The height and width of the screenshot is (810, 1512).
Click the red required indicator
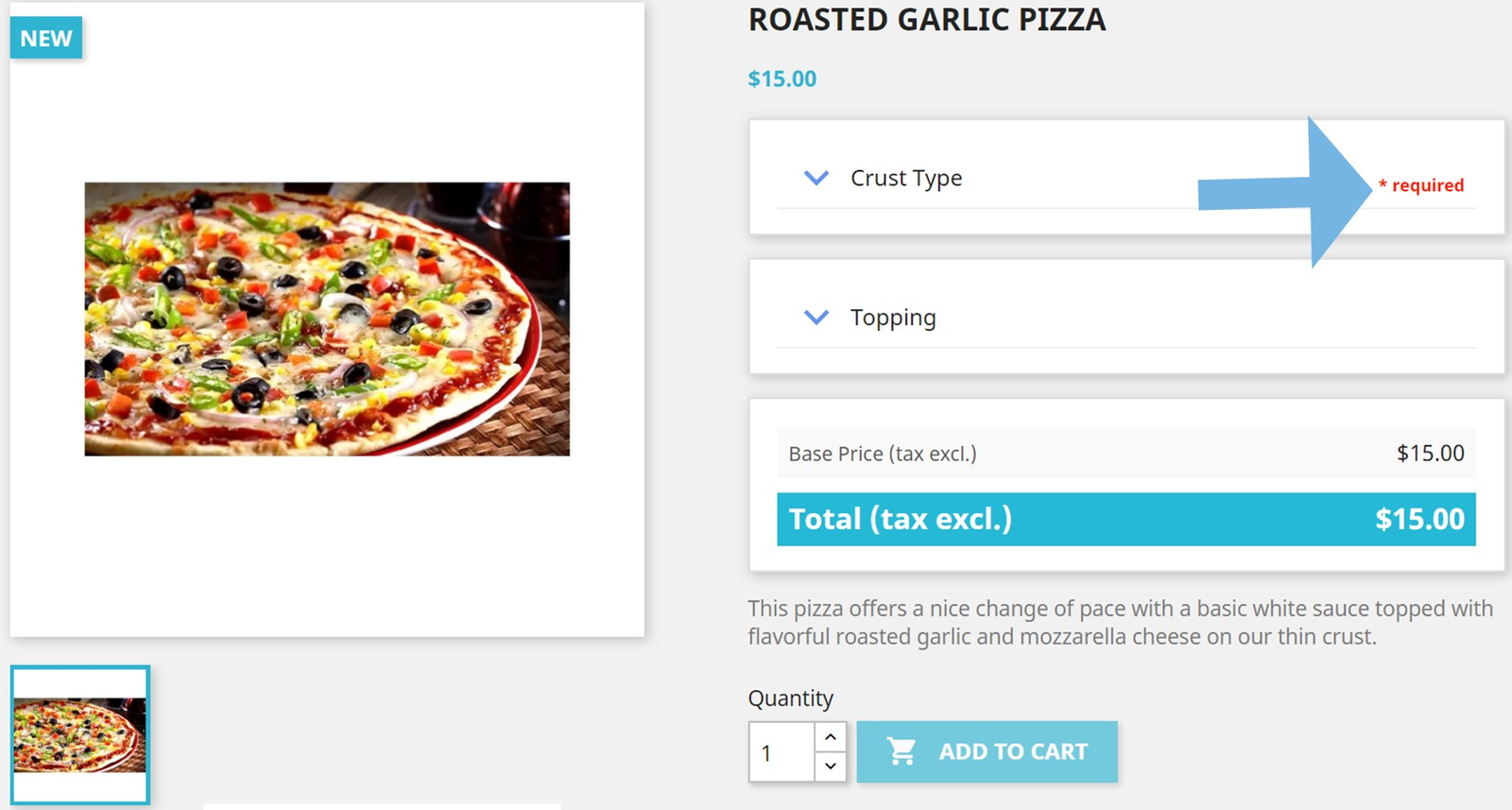pos(1421,185)
